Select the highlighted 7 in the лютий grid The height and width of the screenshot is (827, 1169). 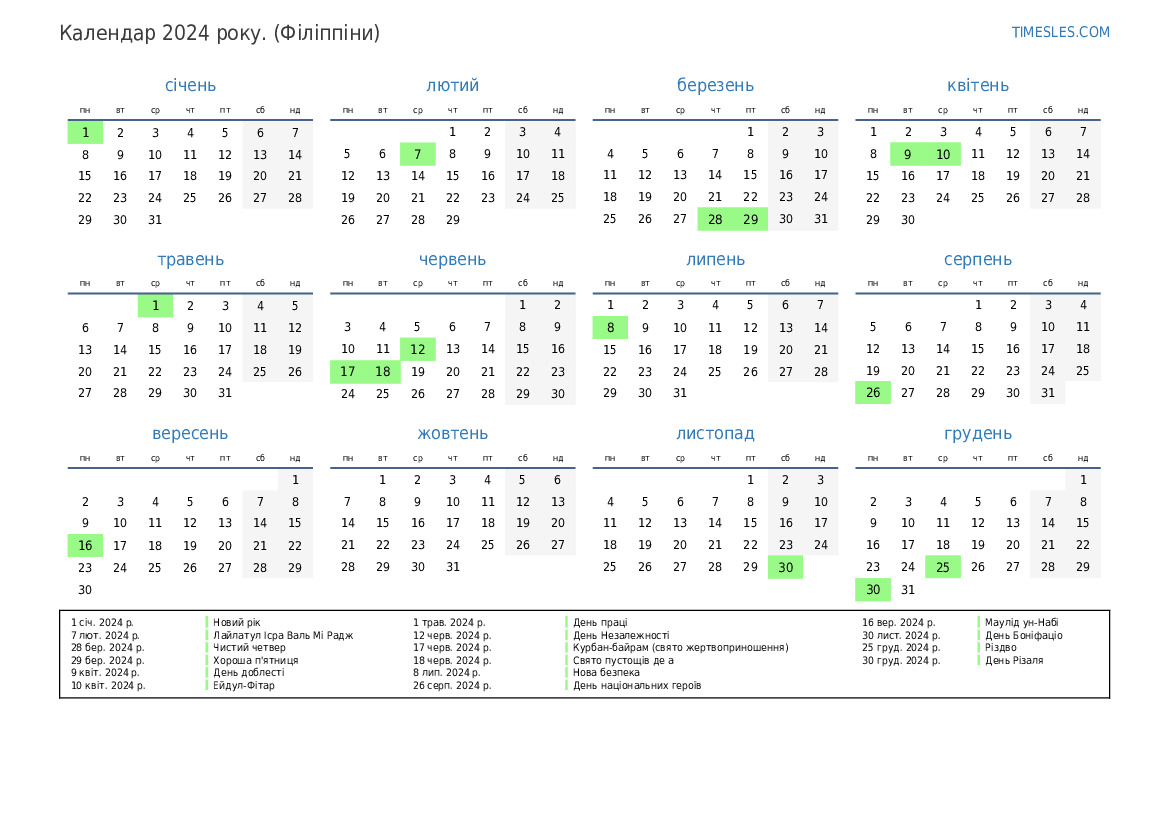pos(418,154)
